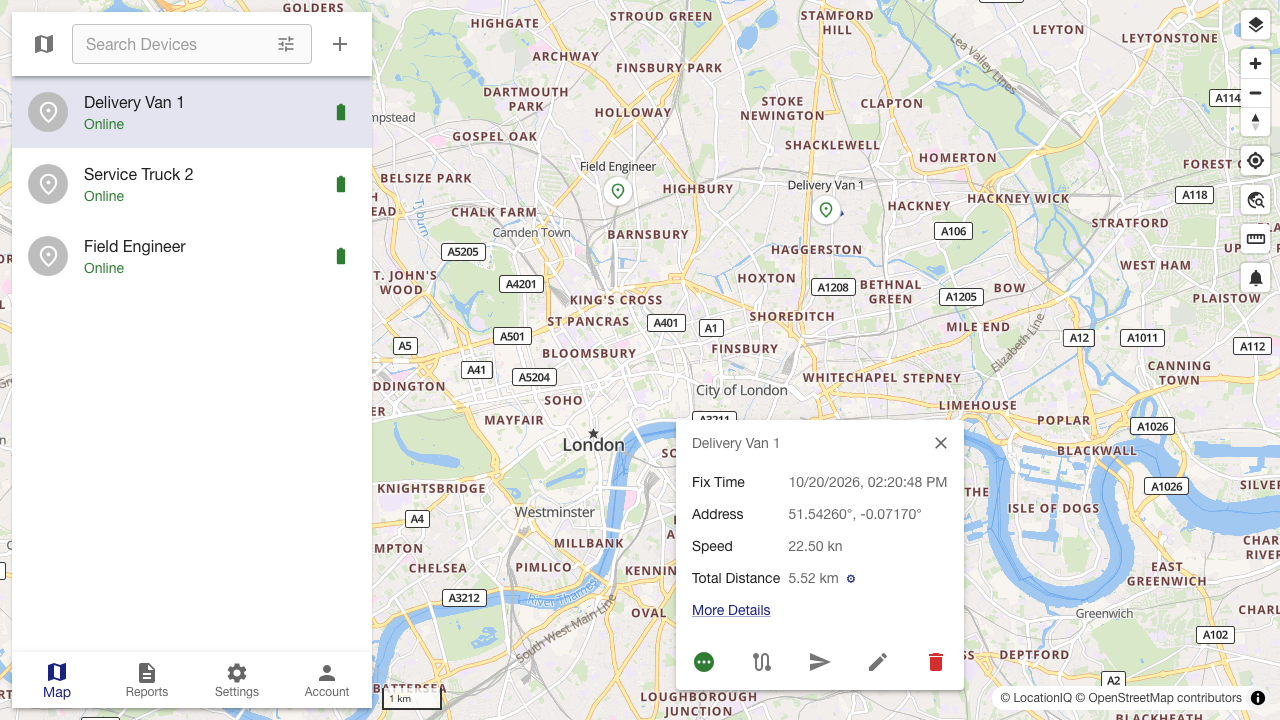Click the Field Engineer map marker
The height and width of the screenshot is (720, 1280).
(618, 191)
